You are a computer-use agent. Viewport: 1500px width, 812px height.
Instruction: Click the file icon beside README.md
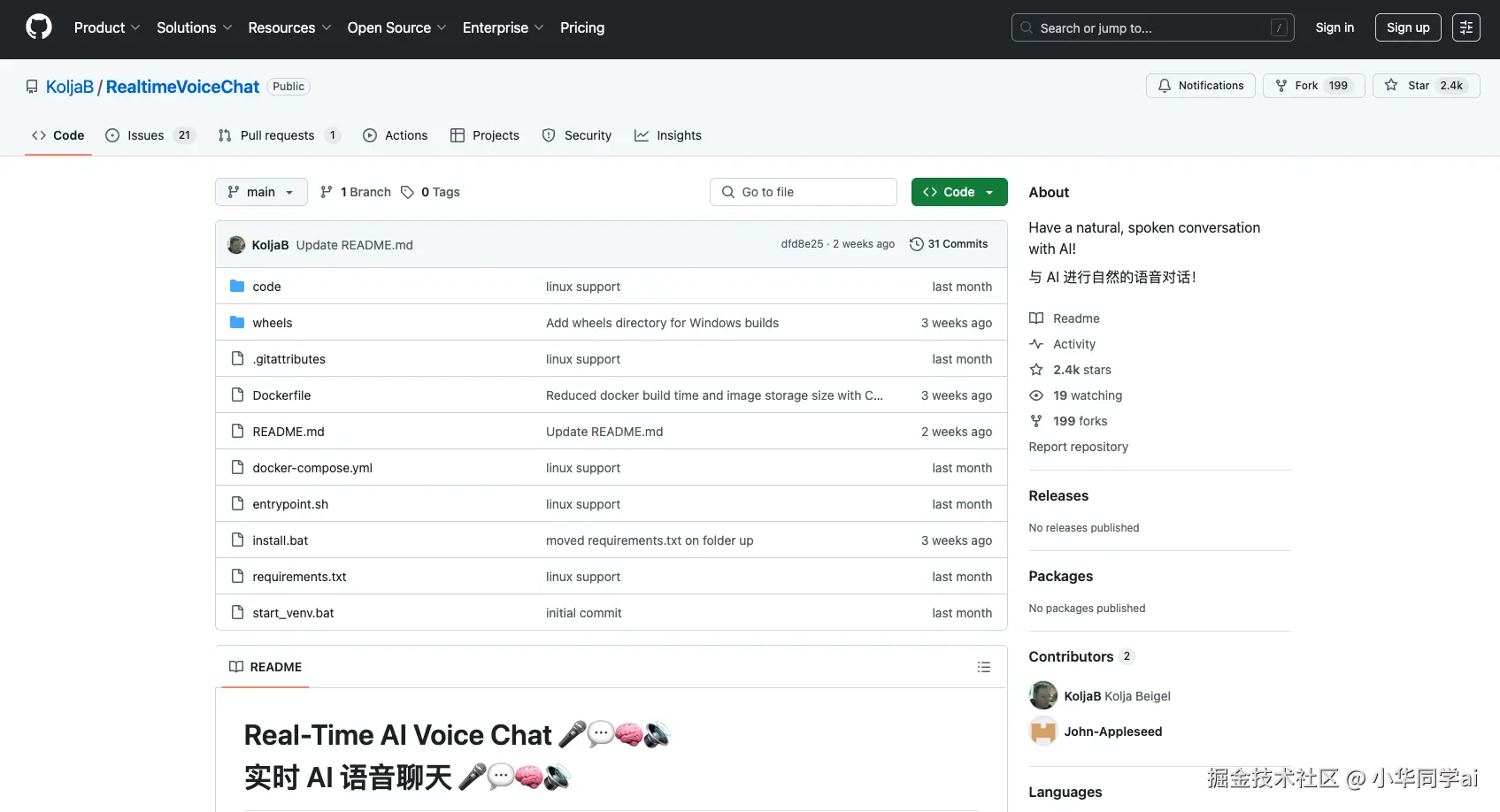coord(237,431)
